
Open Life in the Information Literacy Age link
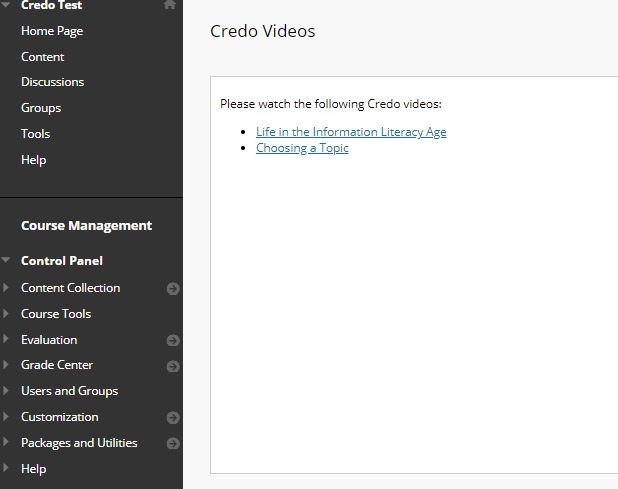[351, 132]
